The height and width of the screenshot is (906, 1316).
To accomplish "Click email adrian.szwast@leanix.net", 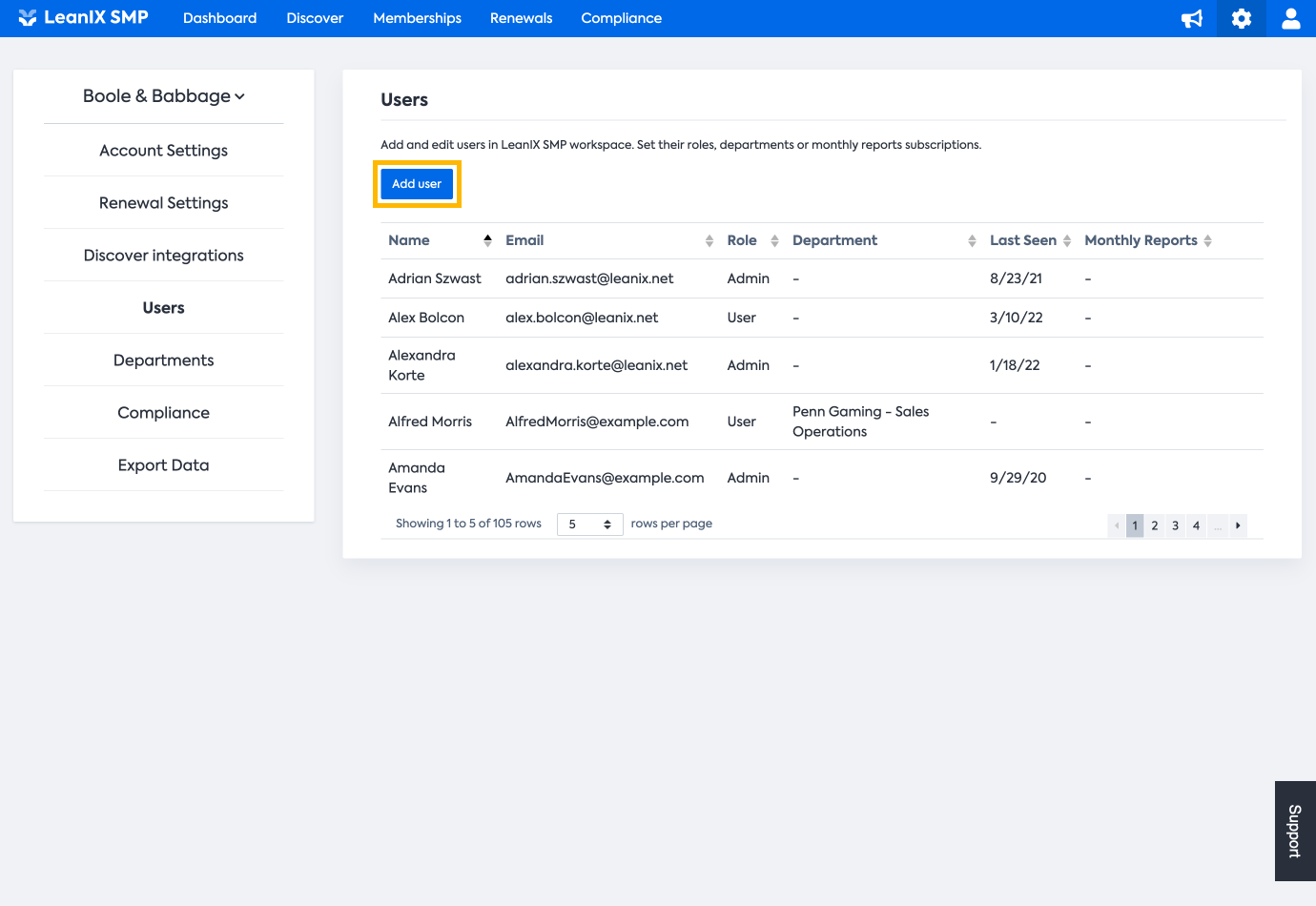I will (589, 278).
